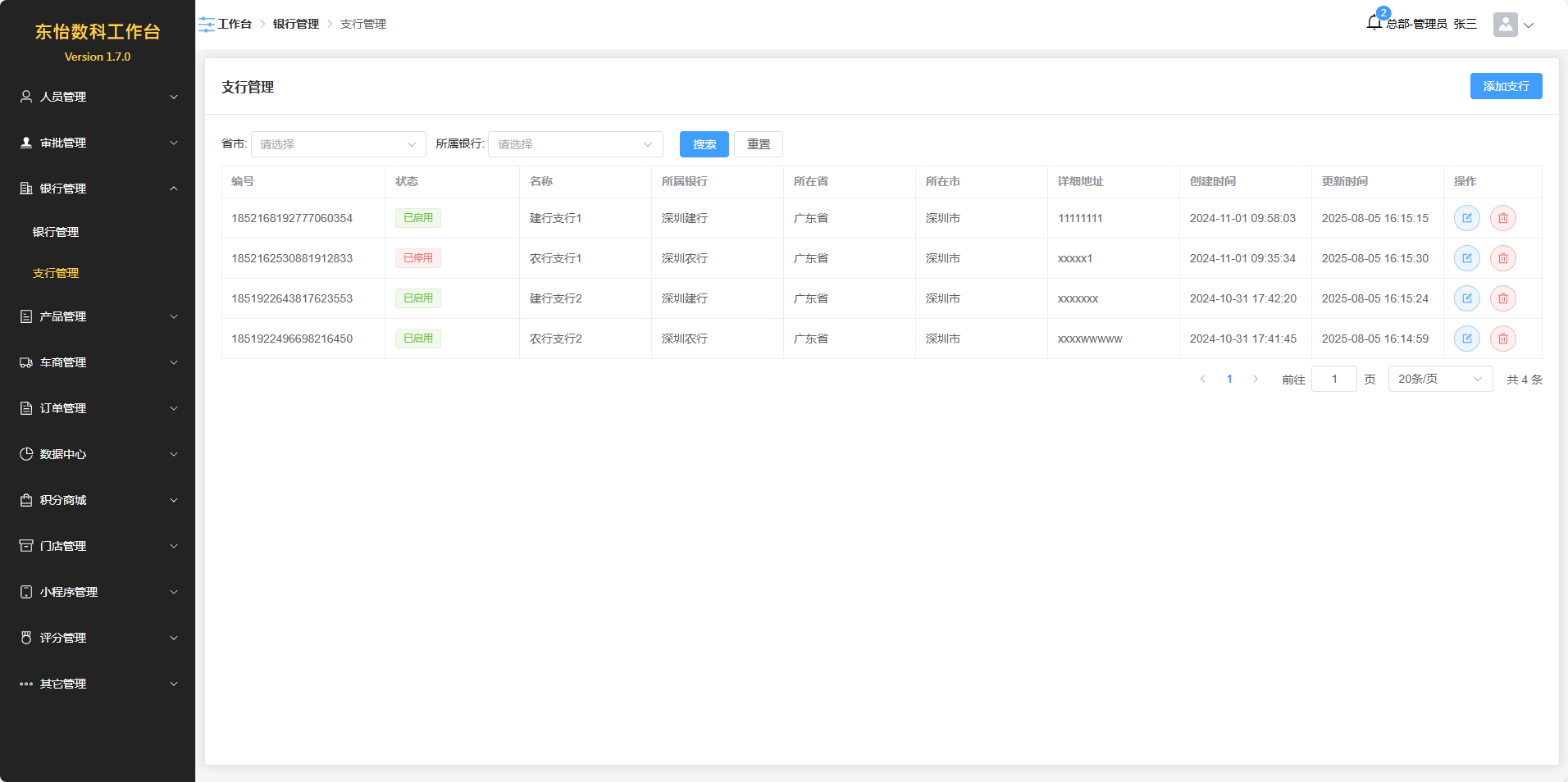
Task: Click the page number jump input field
Action: (1333, 379)
